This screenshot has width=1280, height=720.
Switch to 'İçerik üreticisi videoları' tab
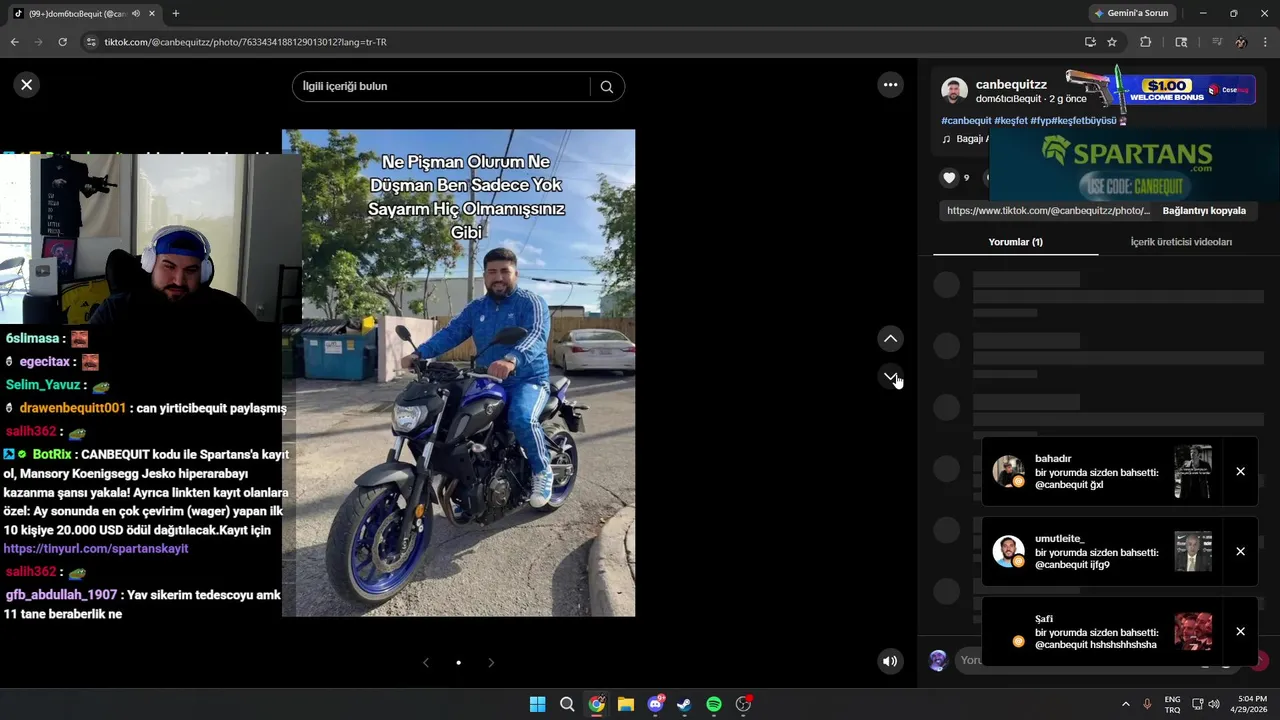pyautogui.click(x=1181, y=242)
